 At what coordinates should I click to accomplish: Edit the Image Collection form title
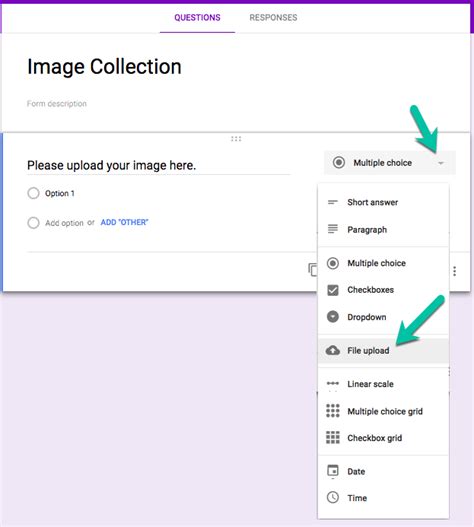[104, 67]
